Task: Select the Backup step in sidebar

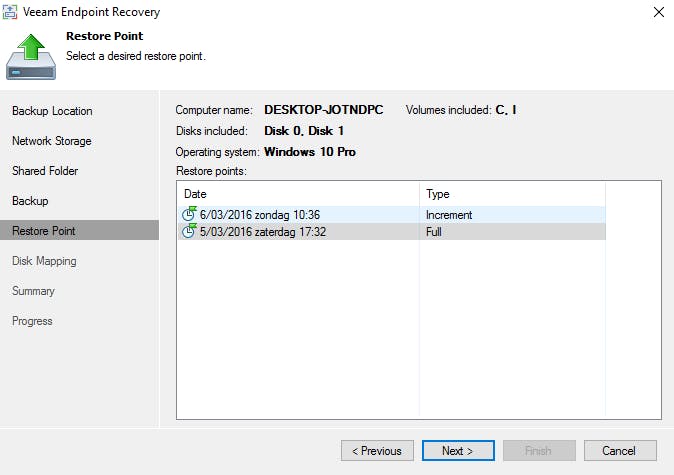Action: click(x=30, y=201)
